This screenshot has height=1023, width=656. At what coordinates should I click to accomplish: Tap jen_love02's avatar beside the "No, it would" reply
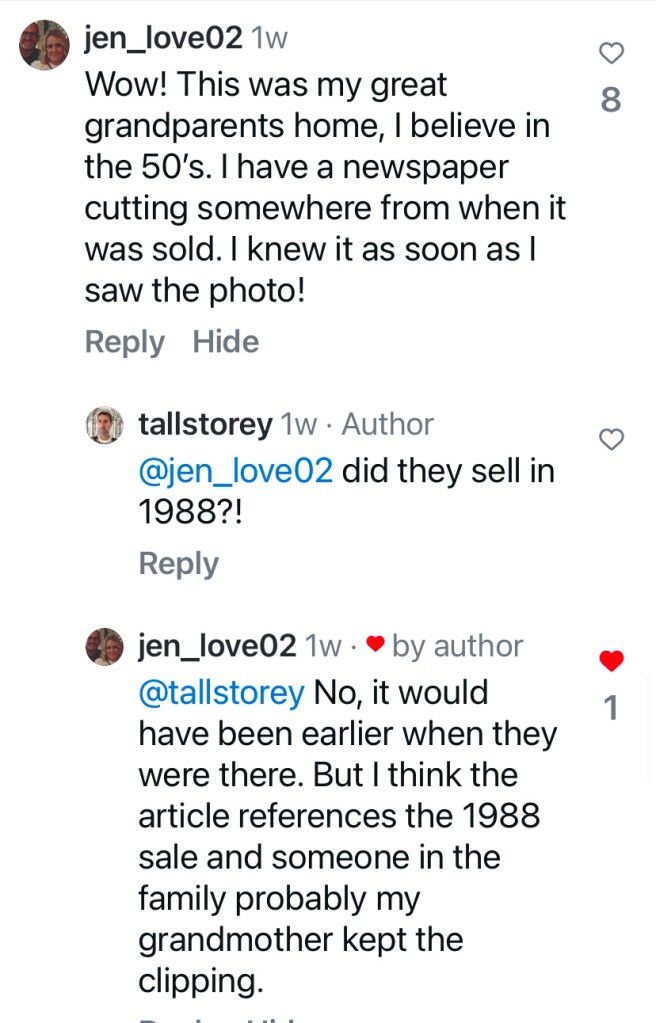(x=104, y=647)
